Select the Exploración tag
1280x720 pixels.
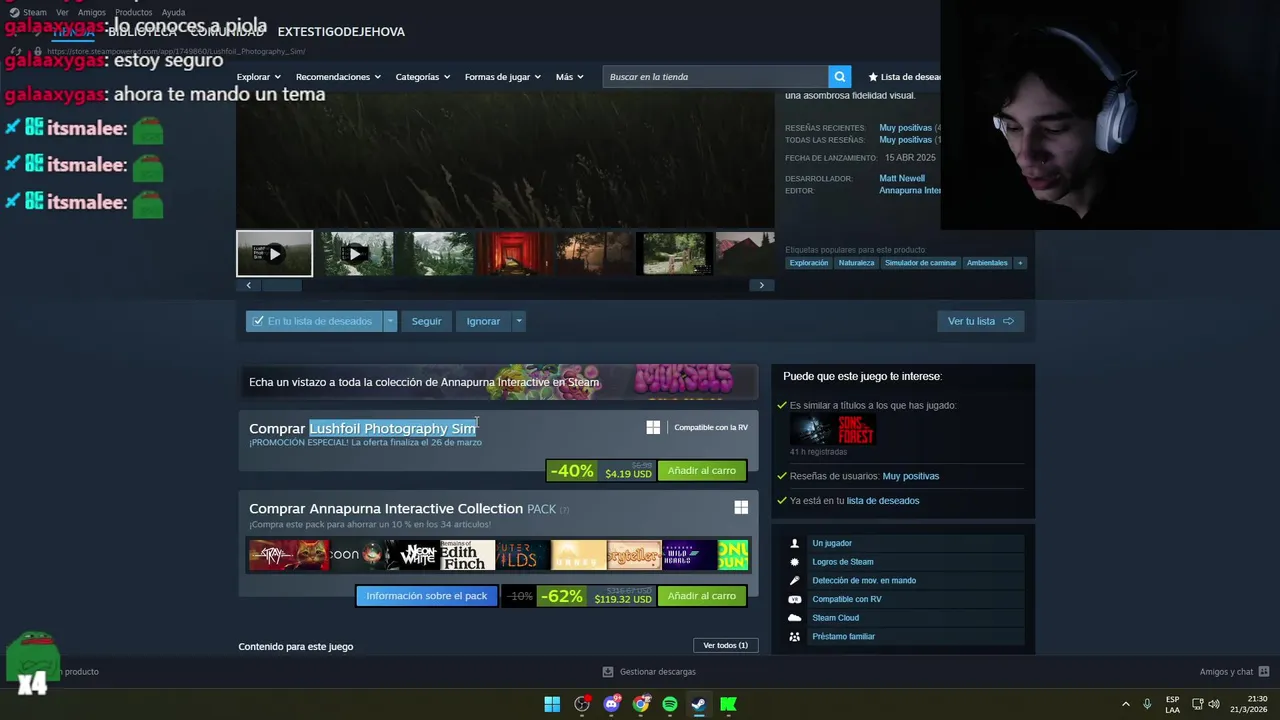click(809, 263)
